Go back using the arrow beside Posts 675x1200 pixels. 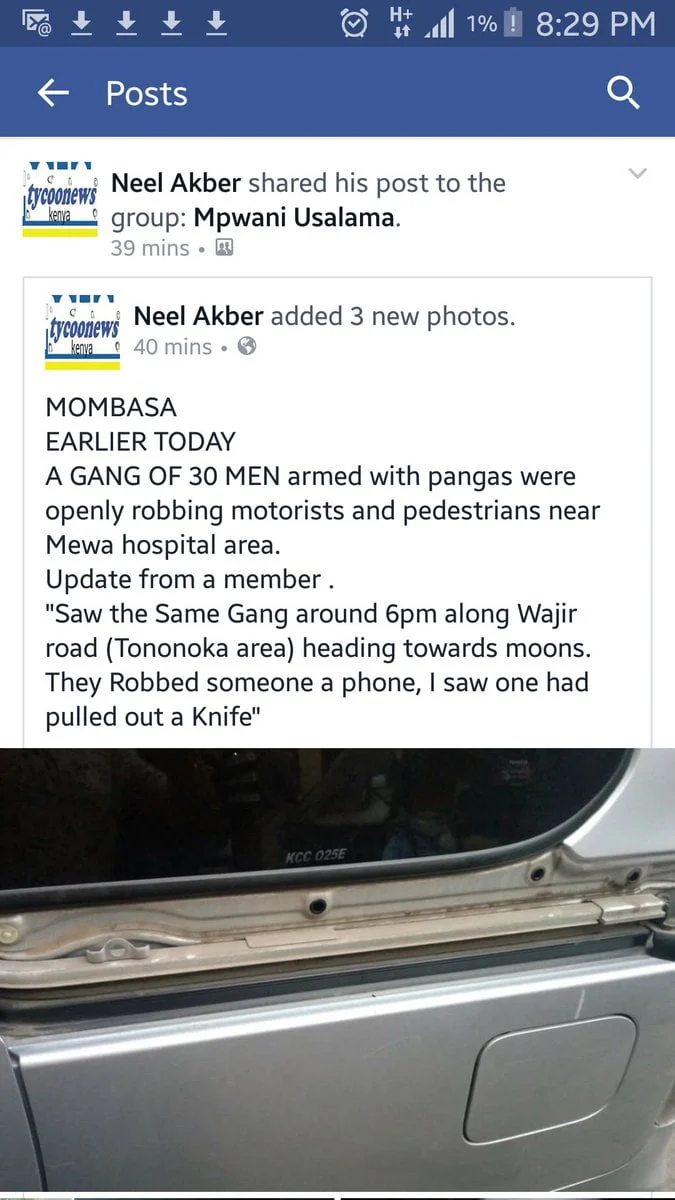coord(52,93)
